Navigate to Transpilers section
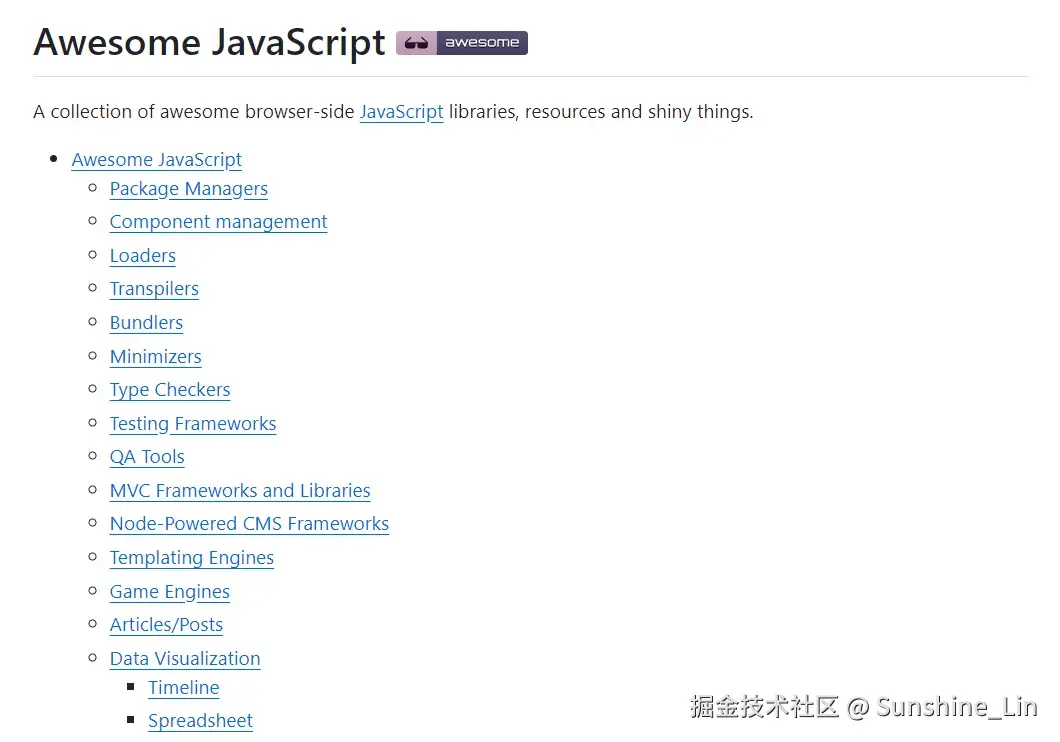1060x742 pixels. [154, 289]
